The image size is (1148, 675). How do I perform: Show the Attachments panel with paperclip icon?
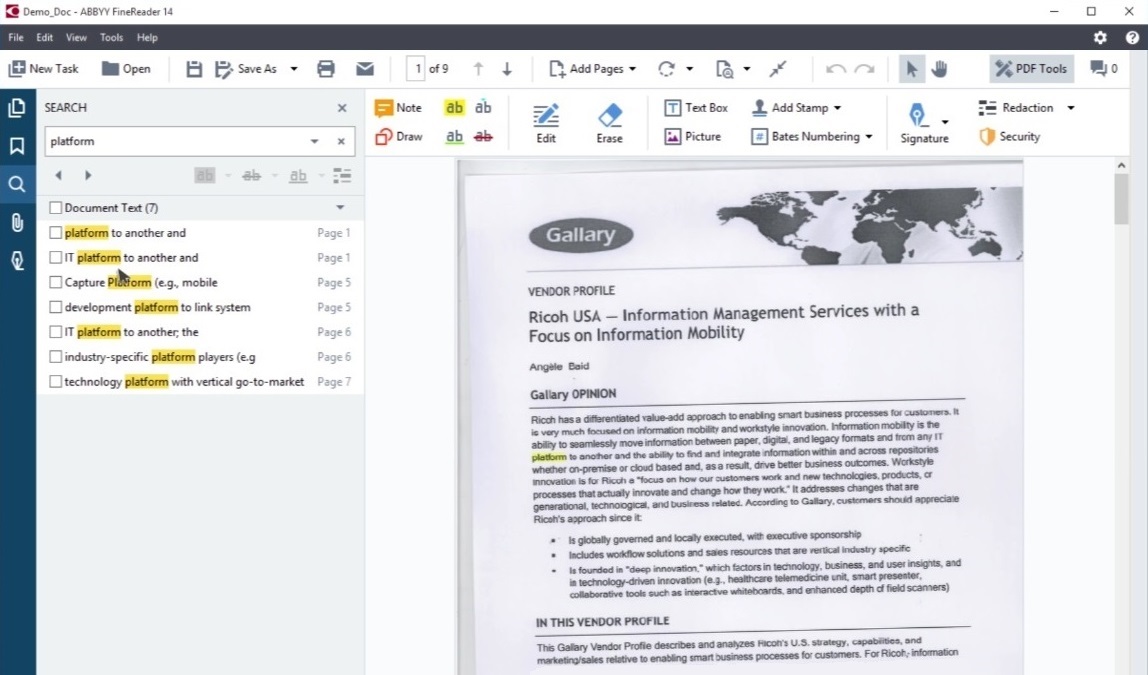tap(17, 223)
